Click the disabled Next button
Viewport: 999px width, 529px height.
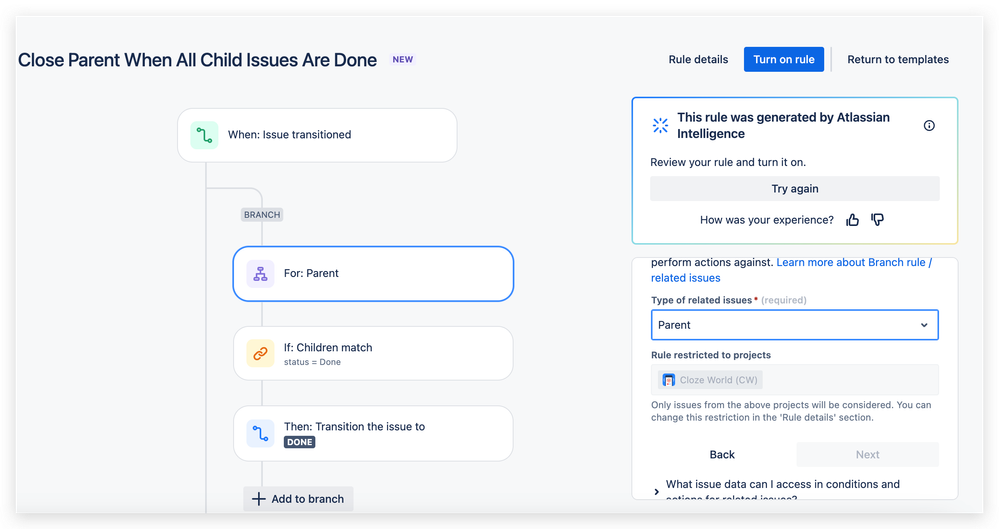pyautogui.click(x=867, y=454)
